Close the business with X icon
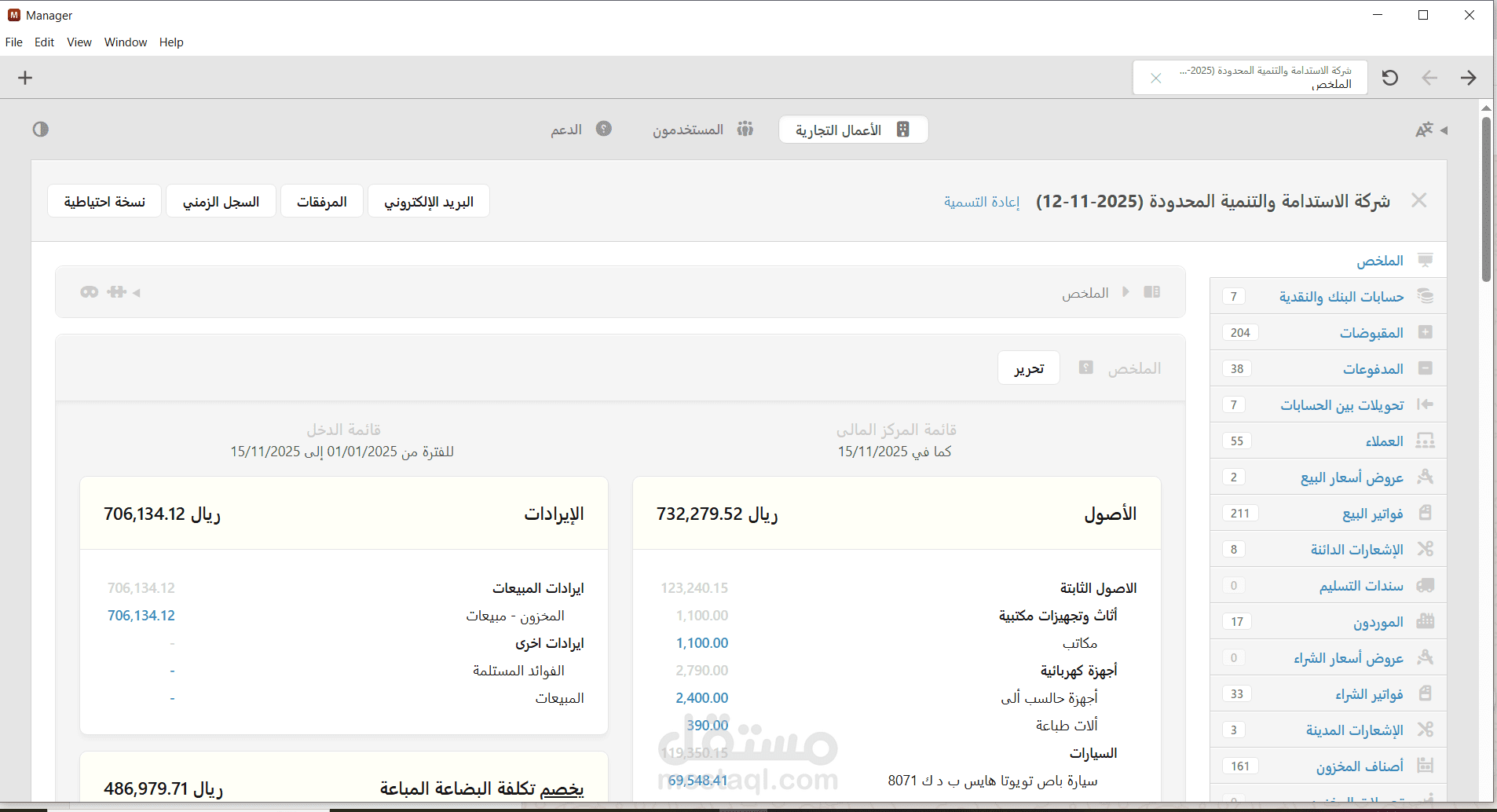Screen dimensions: 1497x812 (1418, 200)
